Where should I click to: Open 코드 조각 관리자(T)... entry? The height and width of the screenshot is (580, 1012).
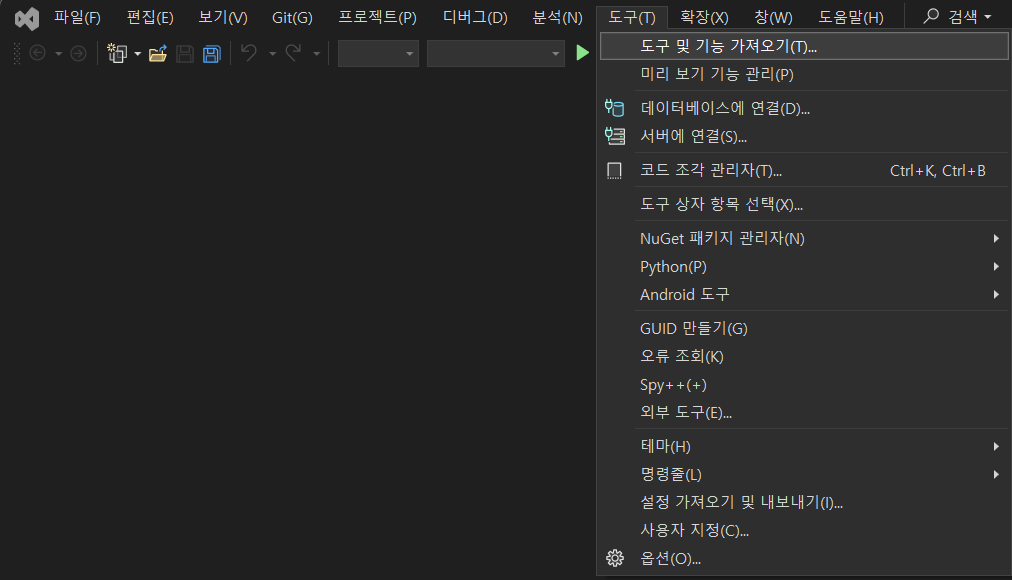(804, 170)
